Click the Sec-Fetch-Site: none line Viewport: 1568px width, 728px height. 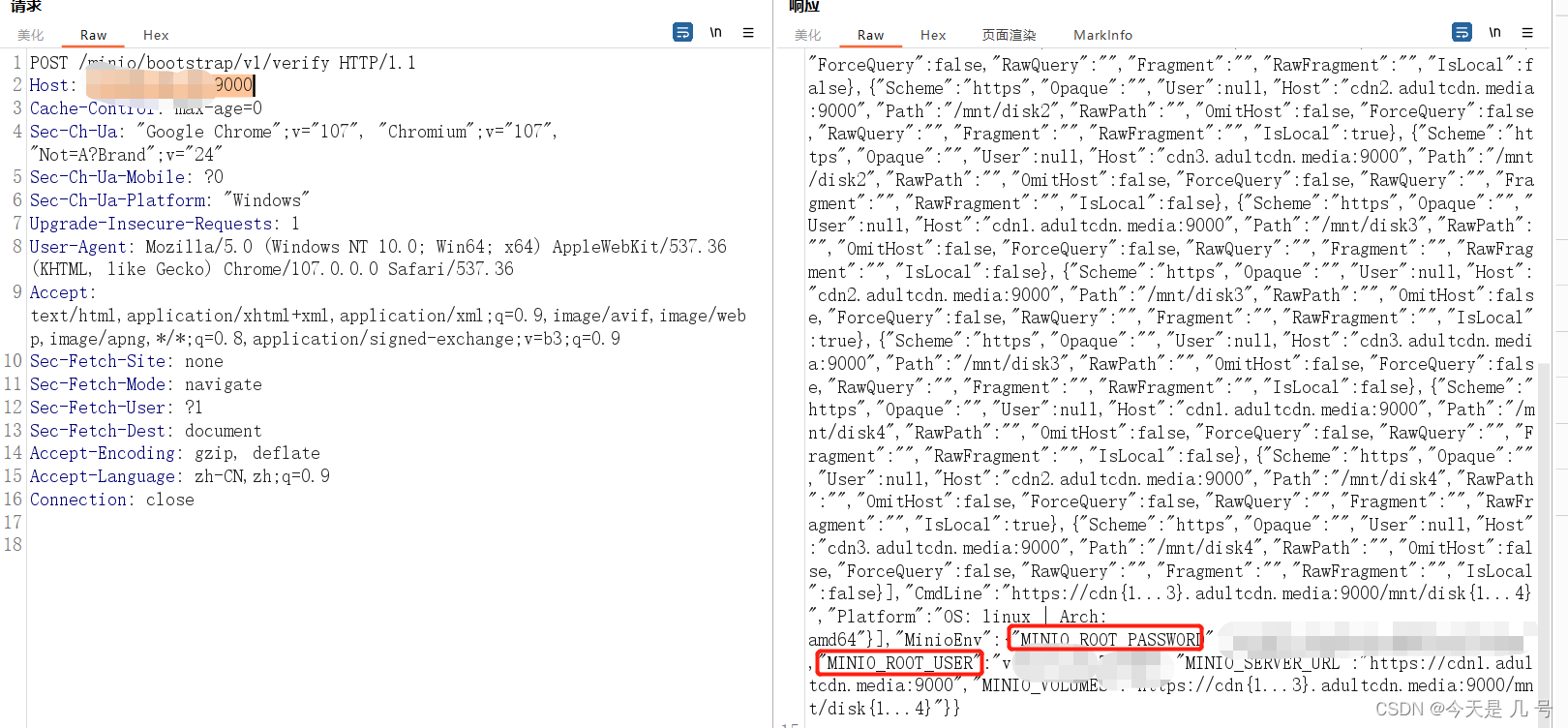point(126,361)
